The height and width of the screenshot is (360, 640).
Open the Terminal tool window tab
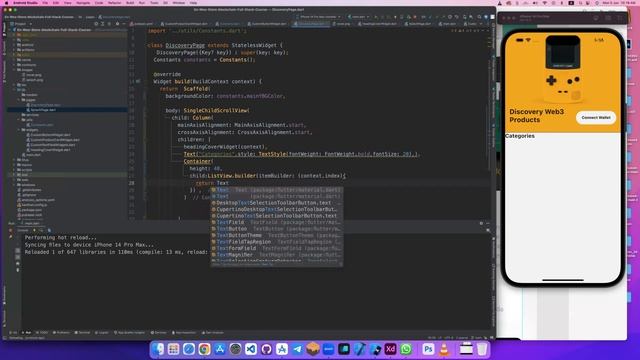(x=83, y=333)
